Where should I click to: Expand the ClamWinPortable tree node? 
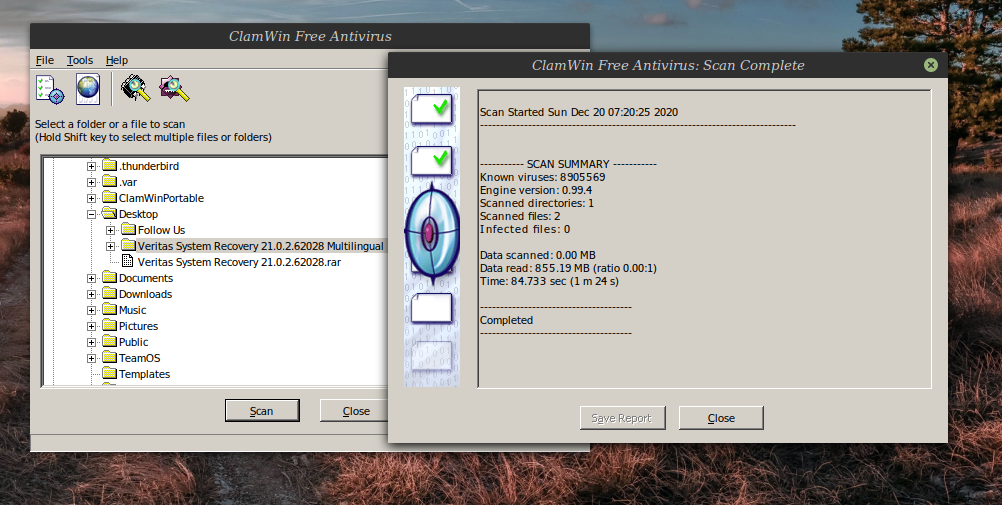pos(91,198)
